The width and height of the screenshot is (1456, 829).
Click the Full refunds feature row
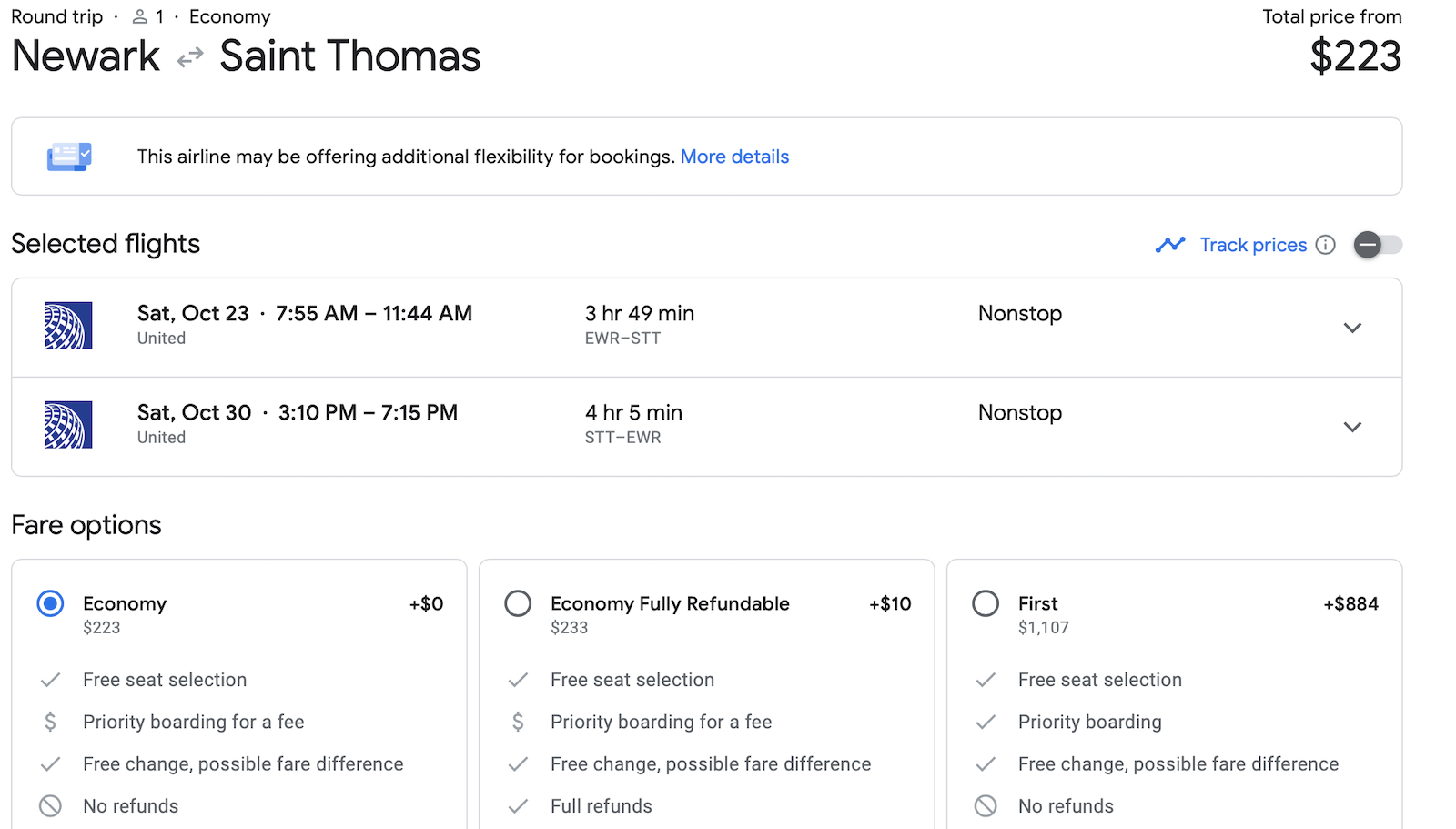[x=601, y=806]
